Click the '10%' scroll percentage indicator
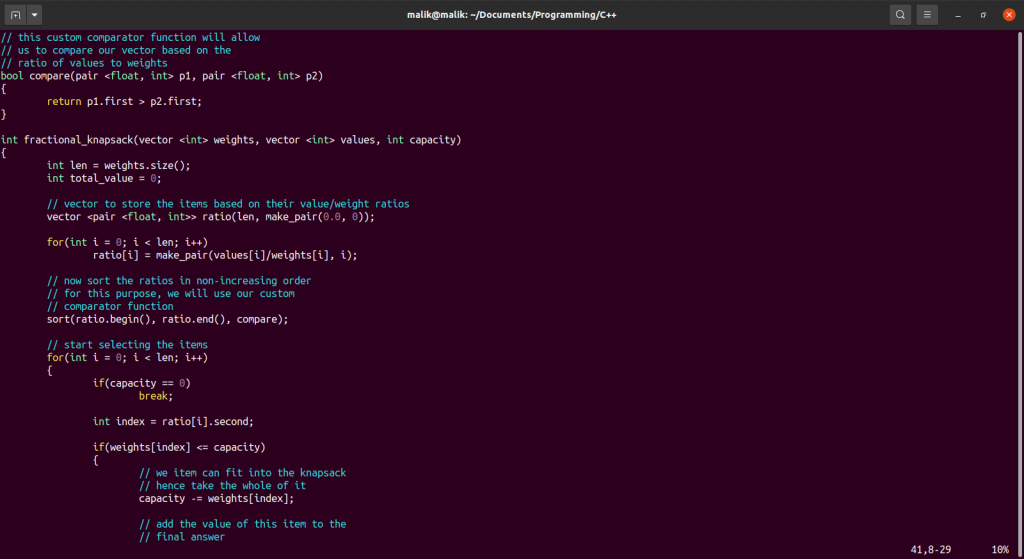The image size is (1024, 559). click(x=1000, y=550)
